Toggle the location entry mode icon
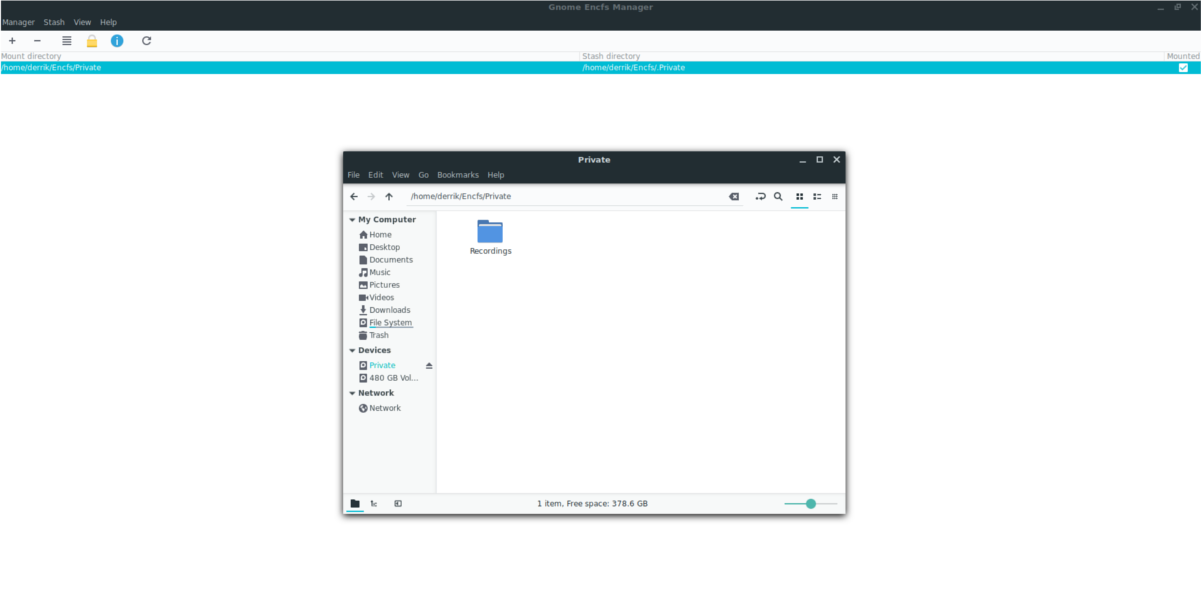 click(760, 197)
